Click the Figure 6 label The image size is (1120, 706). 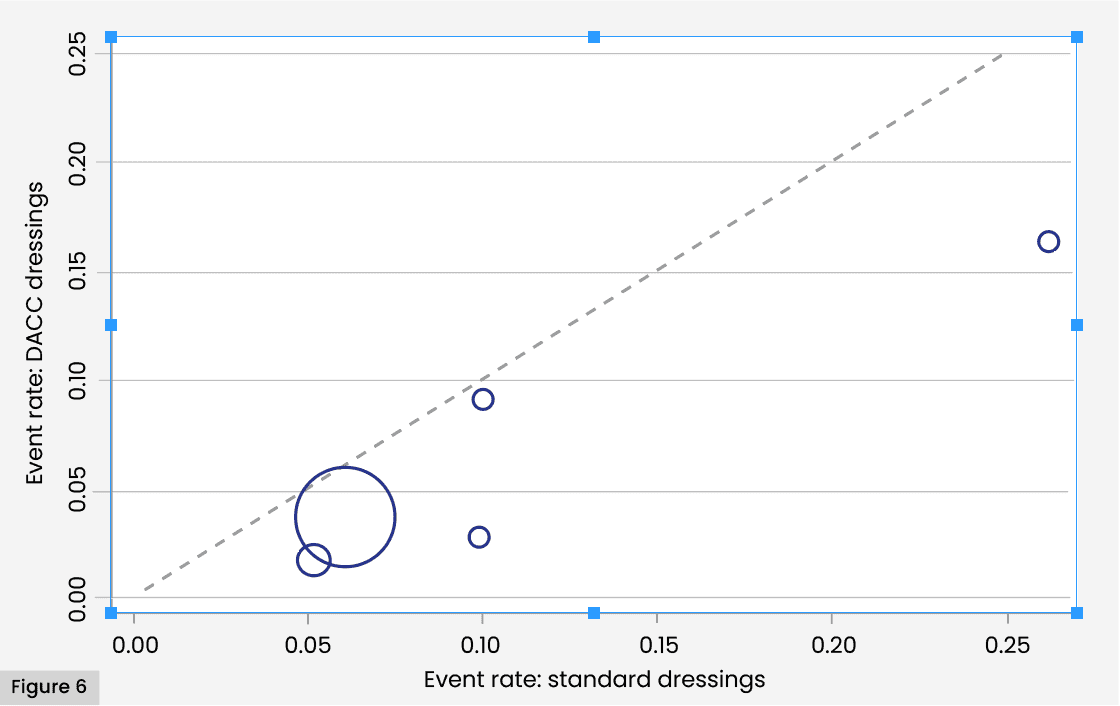point(49,688)
